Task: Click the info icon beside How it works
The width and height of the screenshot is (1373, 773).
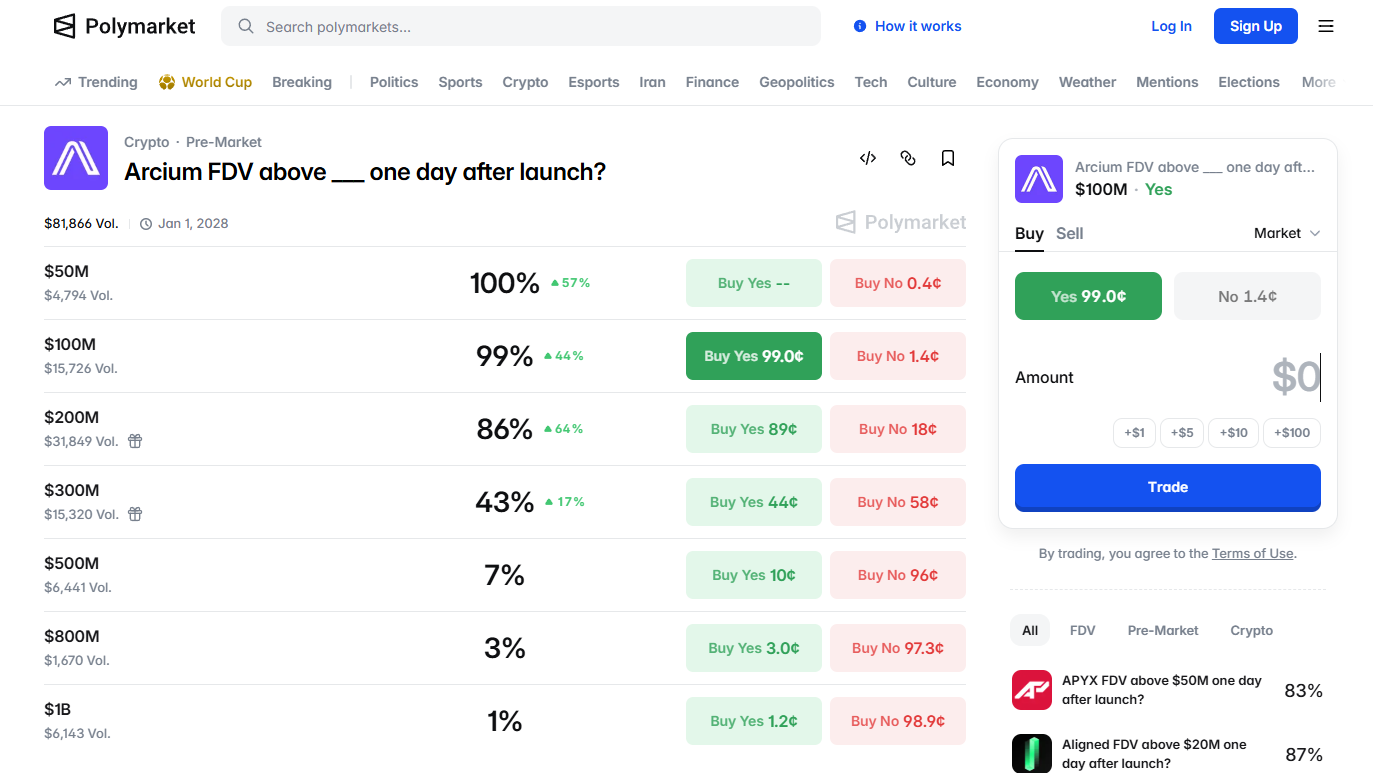Action: [860, 27]
